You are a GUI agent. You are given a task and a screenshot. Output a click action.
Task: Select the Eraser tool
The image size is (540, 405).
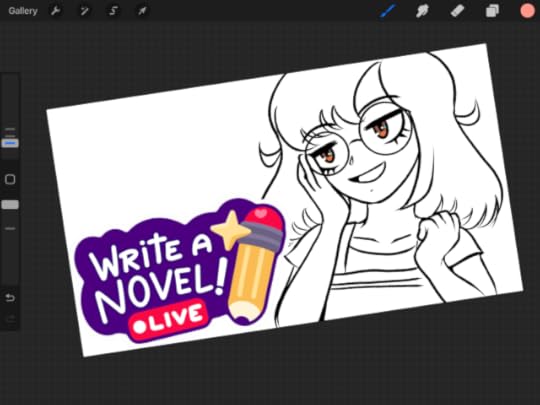pyautogui.click(x=457, y=11)
